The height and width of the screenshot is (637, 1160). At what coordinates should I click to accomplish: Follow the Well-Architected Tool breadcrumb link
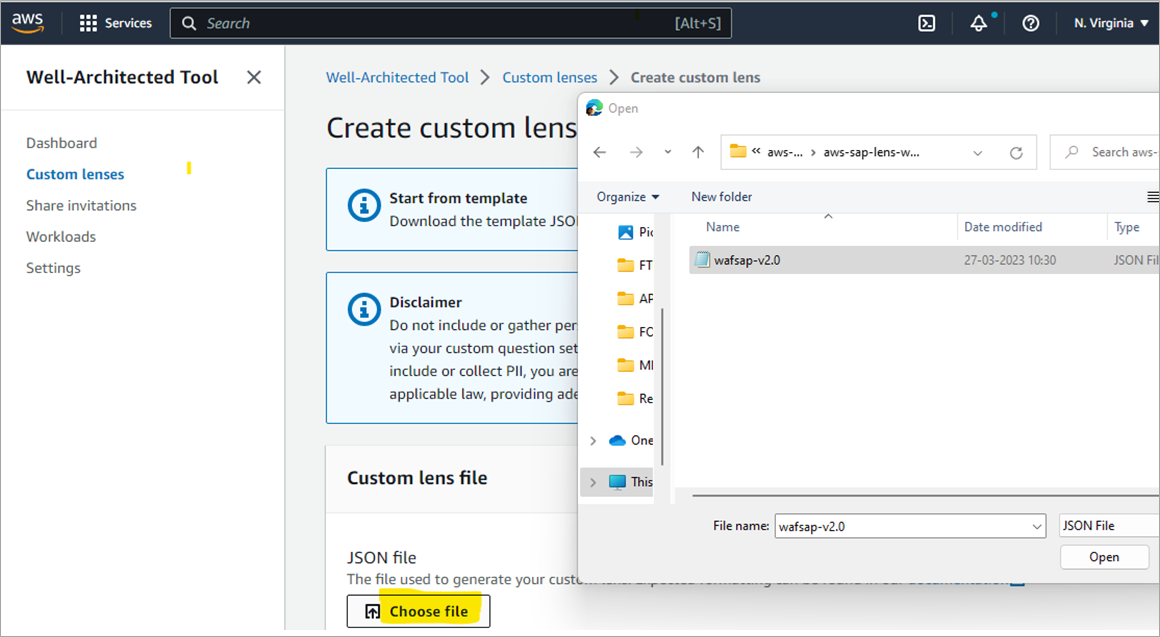pos(397,77)
